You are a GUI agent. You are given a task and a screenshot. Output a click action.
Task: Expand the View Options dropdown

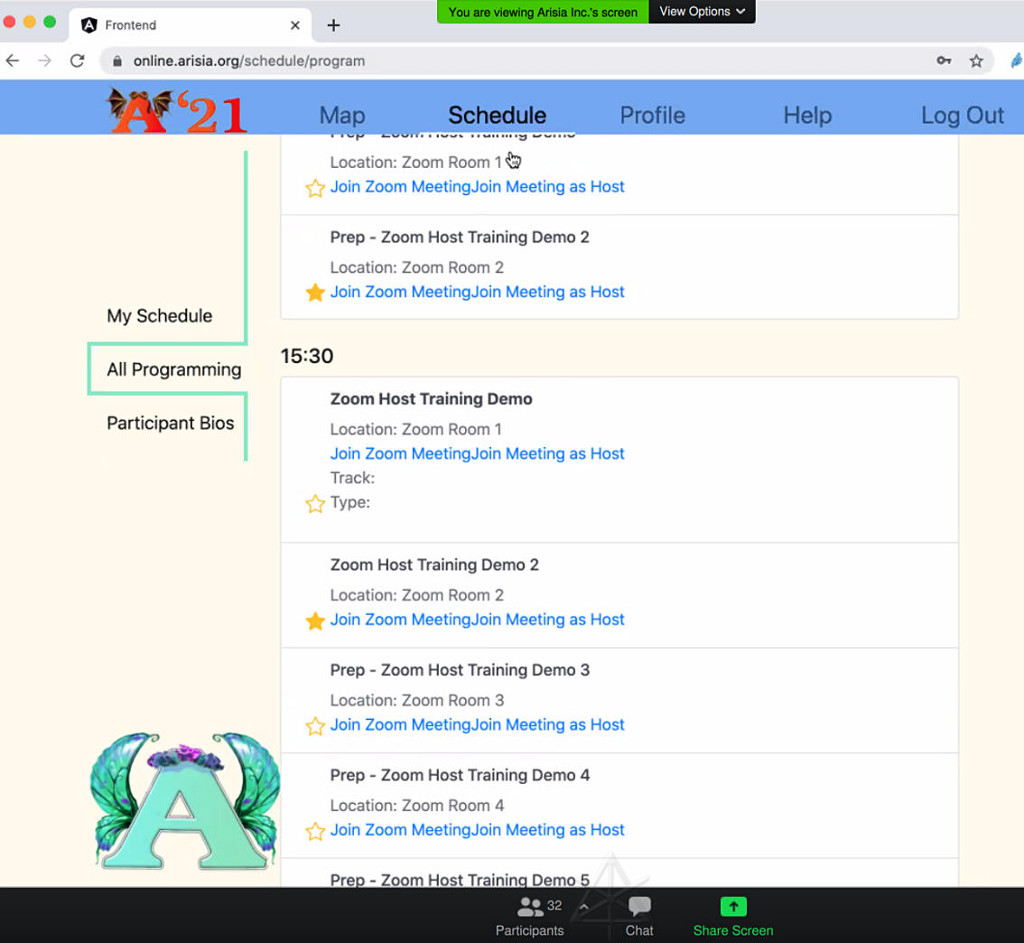(x=701, y=12)
